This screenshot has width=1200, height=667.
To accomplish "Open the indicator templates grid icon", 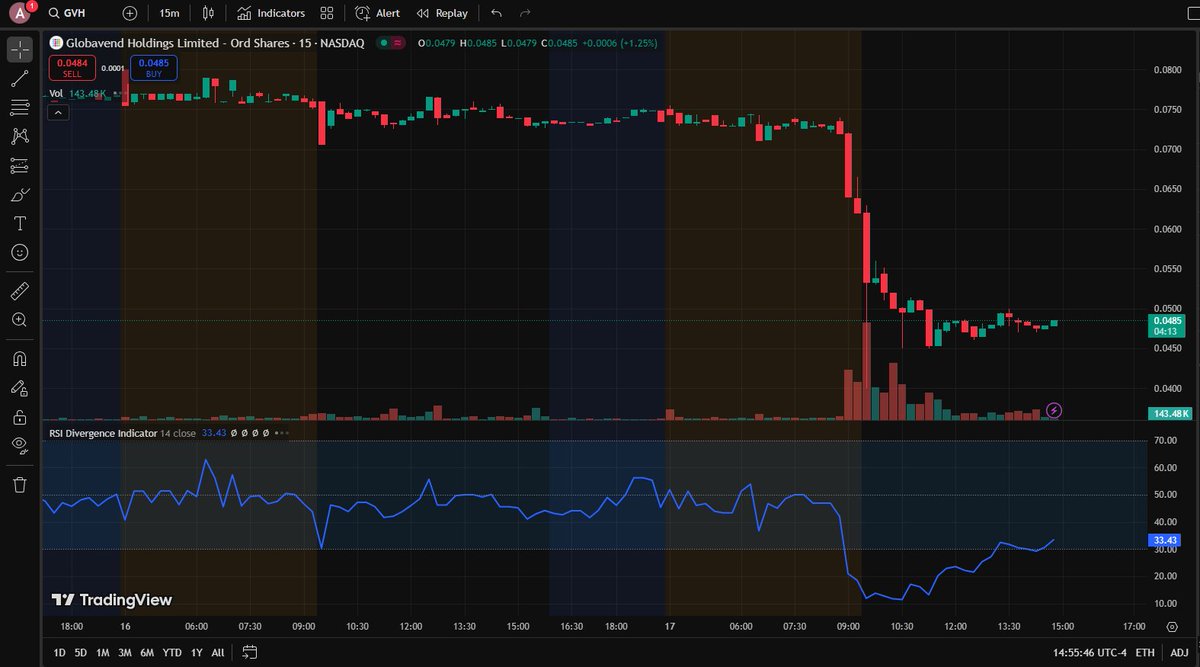I will click(x=327, y=14).
